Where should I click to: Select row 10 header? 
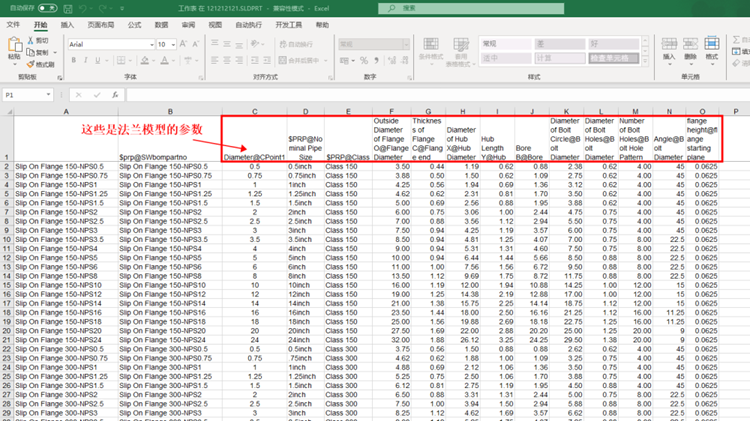click(7, 239)
